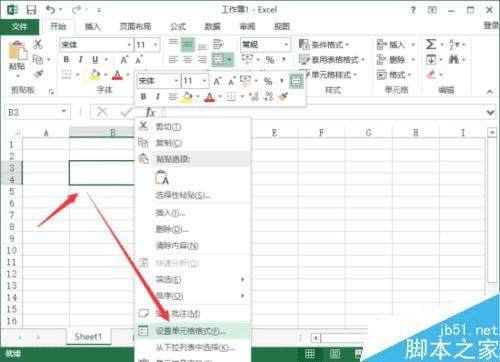Click the mini toolbar Merge and Center icon
Image resolution: width=500 pixels, height=362 pixels.
[296, 81]
